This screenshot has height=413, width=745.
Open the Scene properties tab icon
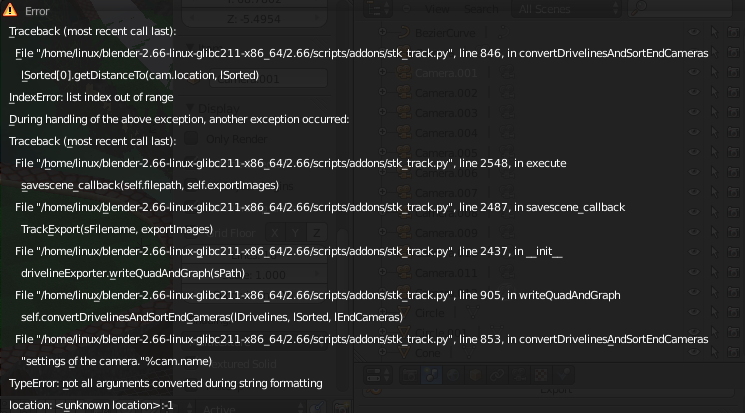point(431,373)
